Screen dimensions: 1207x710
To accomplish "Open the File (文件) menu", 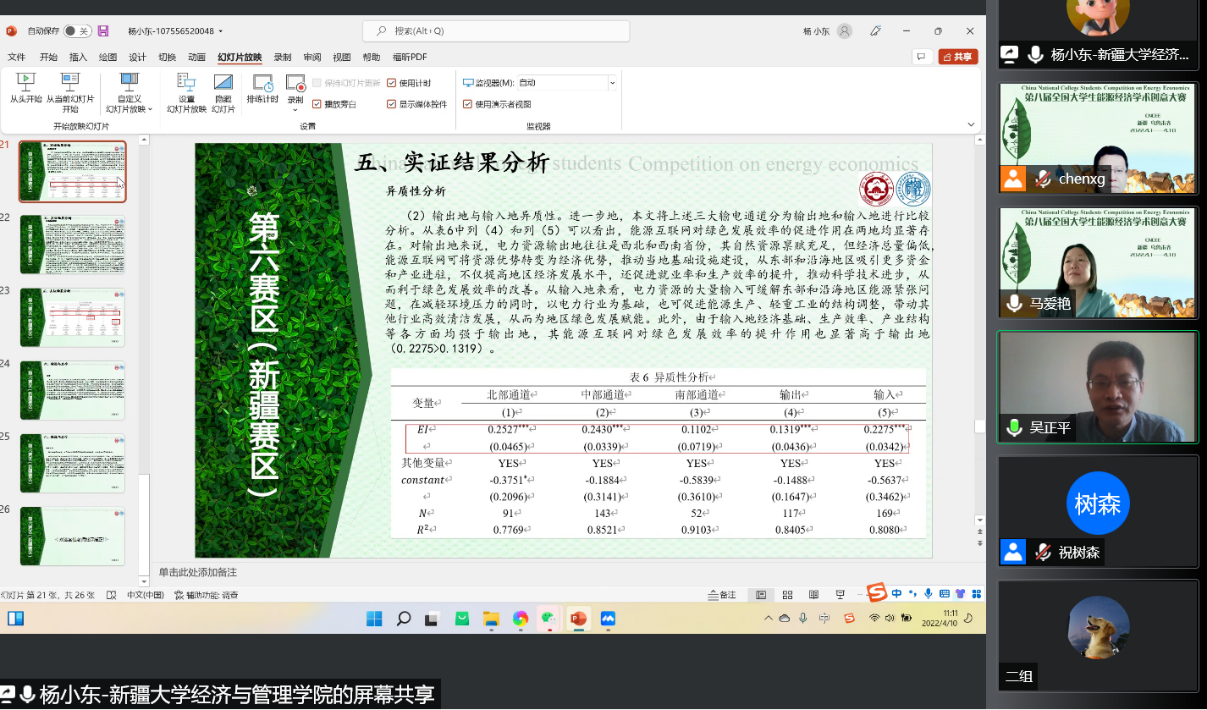I will (17, 57).
